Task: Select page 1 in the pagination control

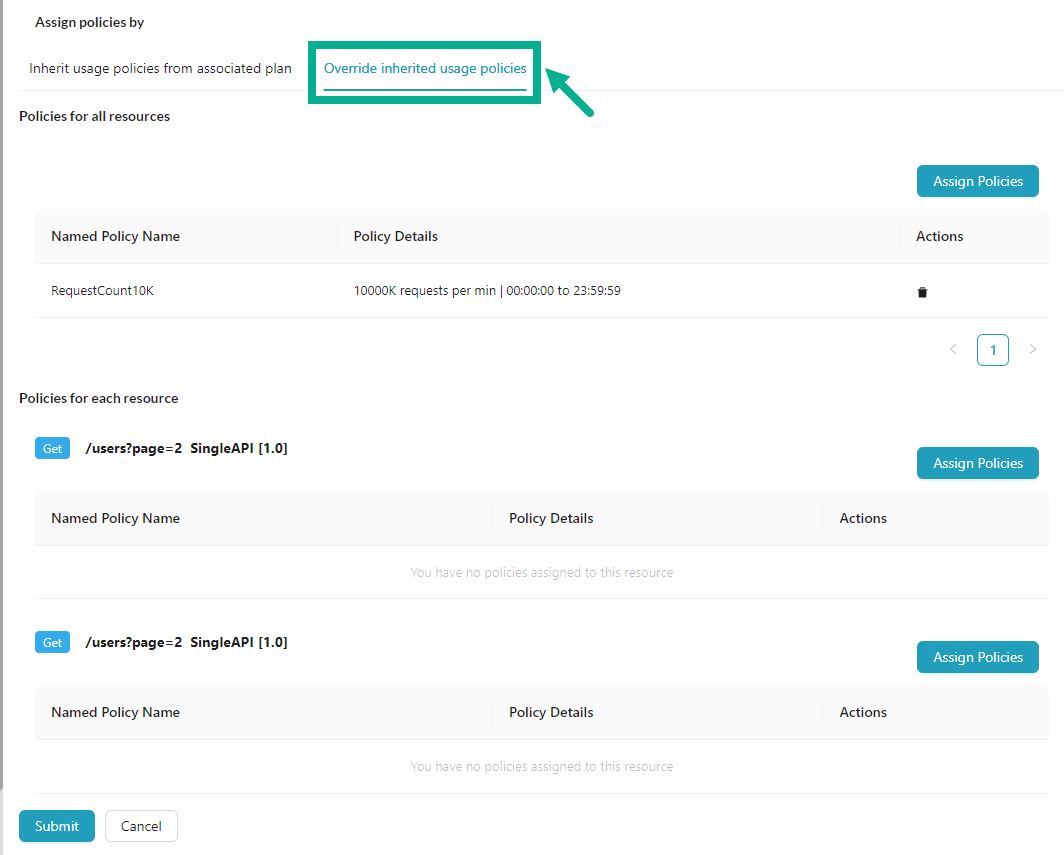Action: [x=993, y=349]
